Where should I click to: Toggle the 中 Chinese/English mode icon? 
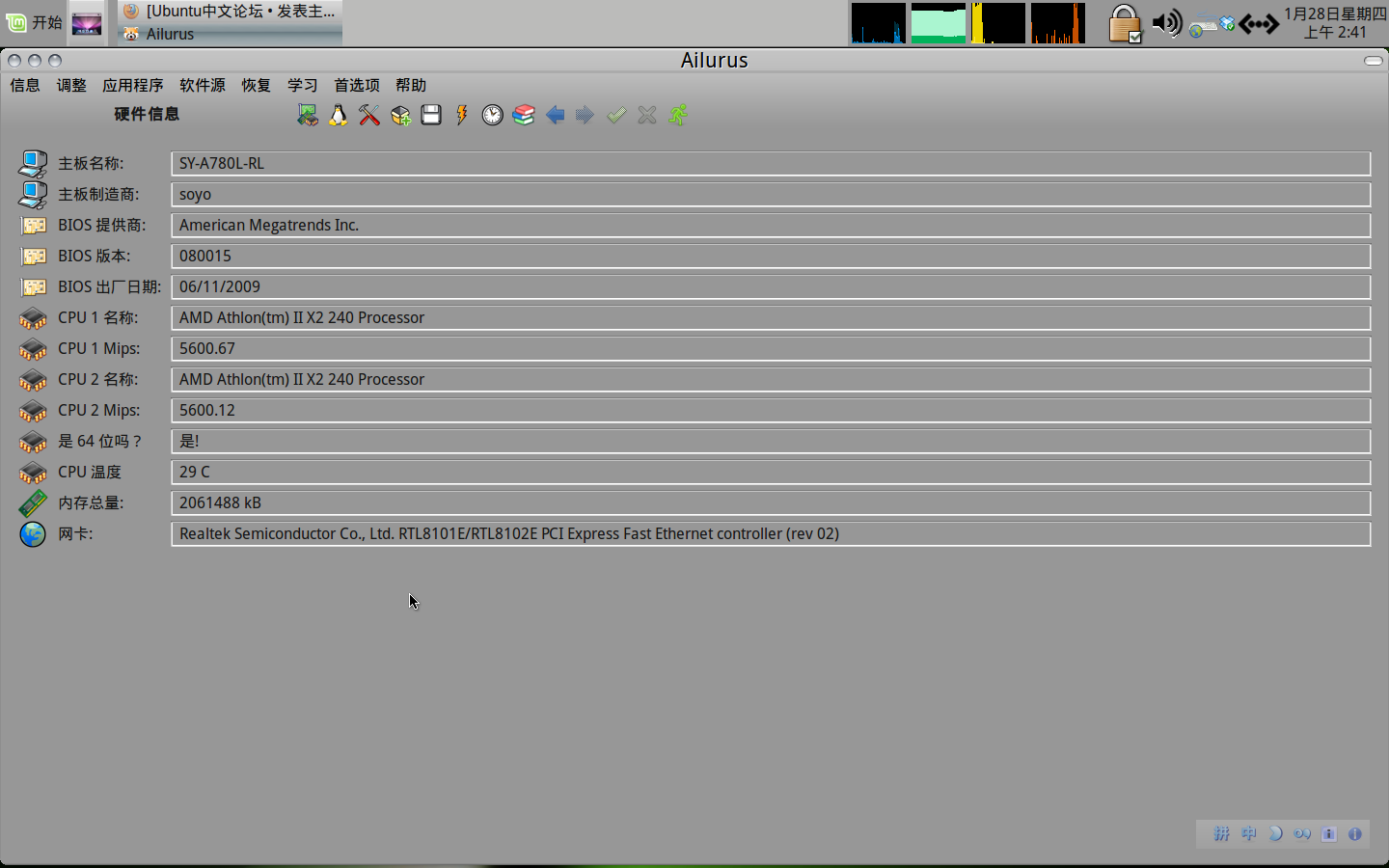pyautogui.click(x=1249, y=833)
